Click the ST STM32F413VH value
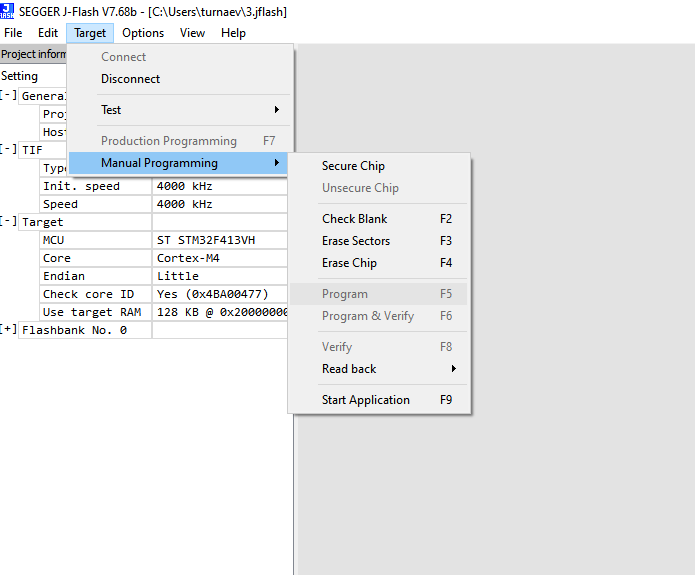The width and height of the screenshot is (695, 575). coord(220,240)
